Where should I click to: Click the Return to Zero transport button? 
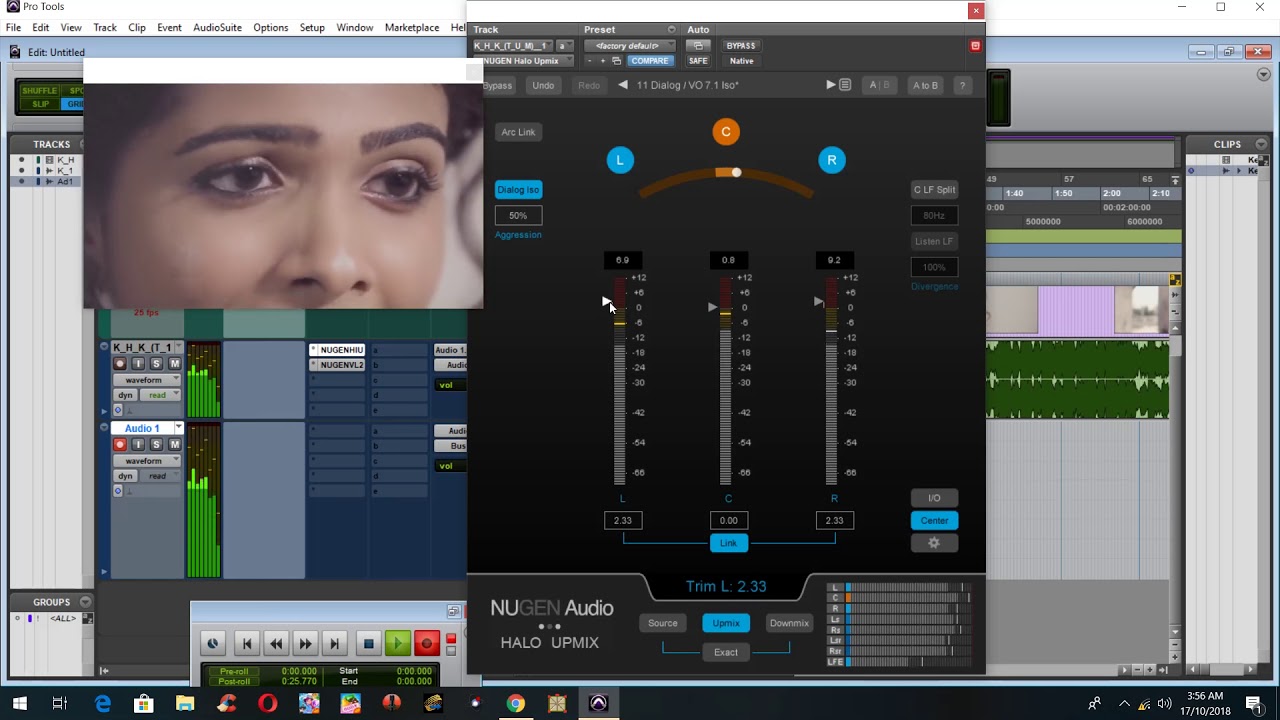tap(247, 644)
